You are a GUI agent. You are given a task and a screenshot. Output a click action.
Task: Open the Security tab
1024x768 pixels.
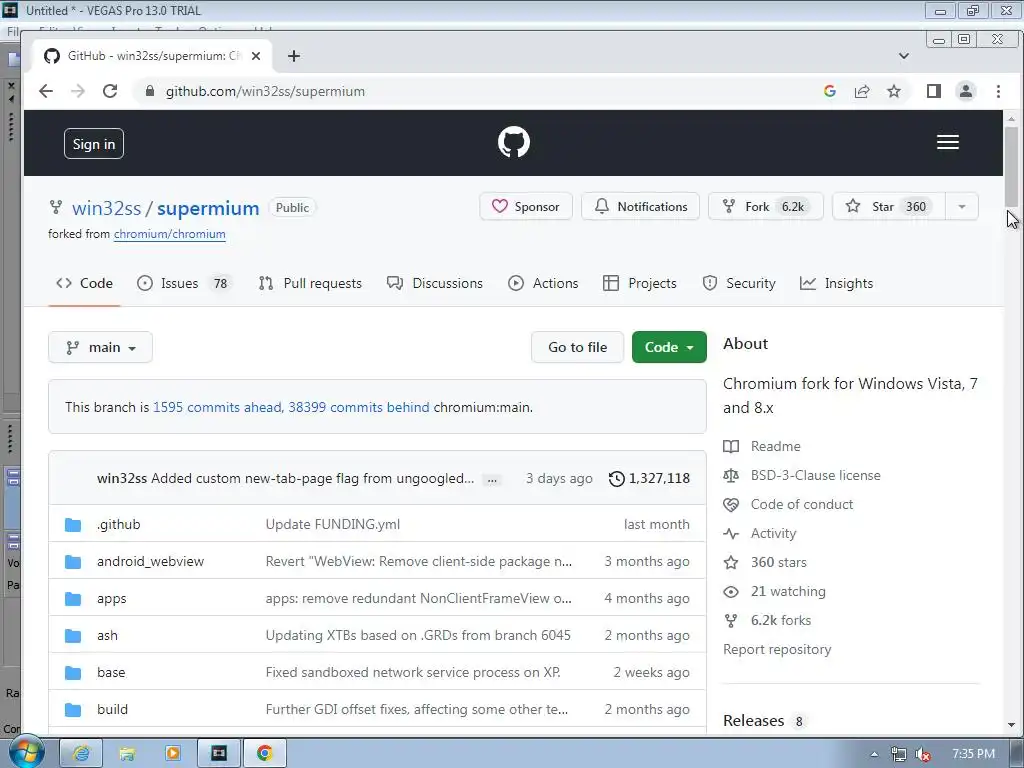739,283
